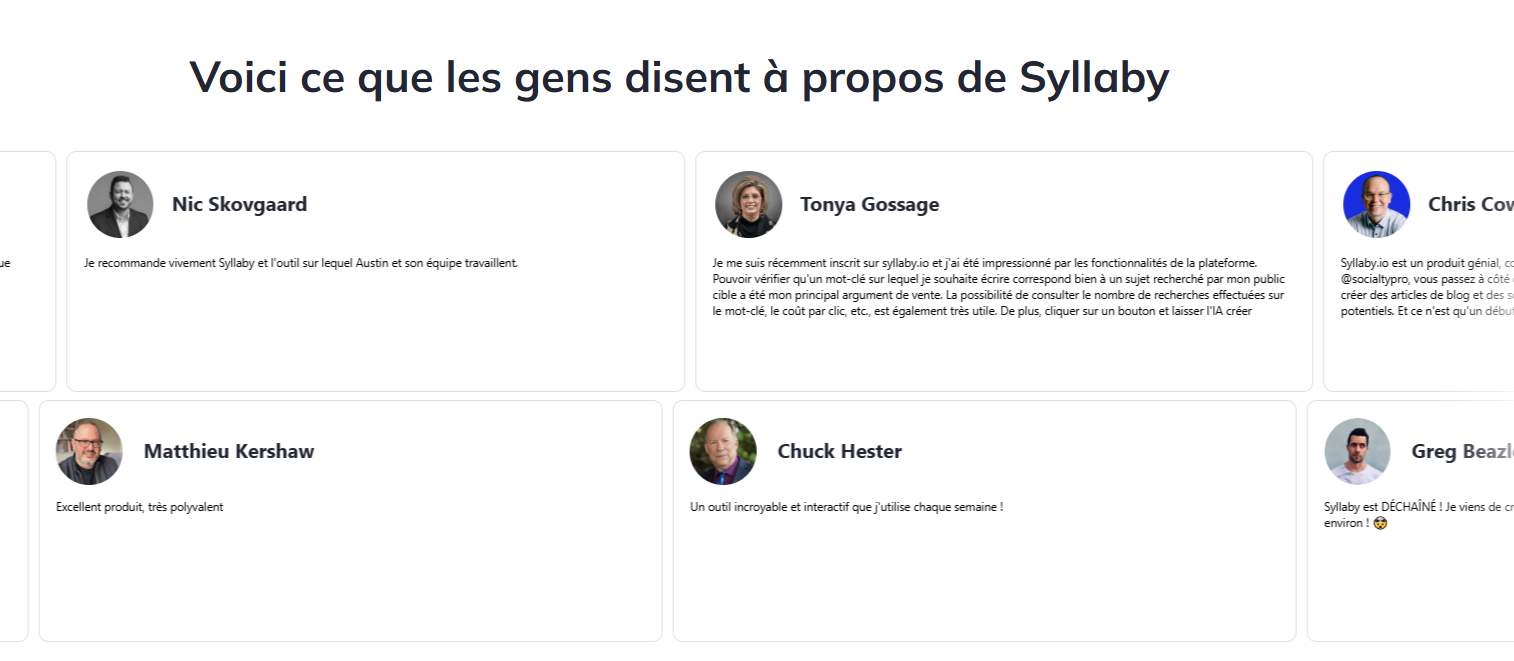Click the partially visible Chris name

coord(1469,204)
